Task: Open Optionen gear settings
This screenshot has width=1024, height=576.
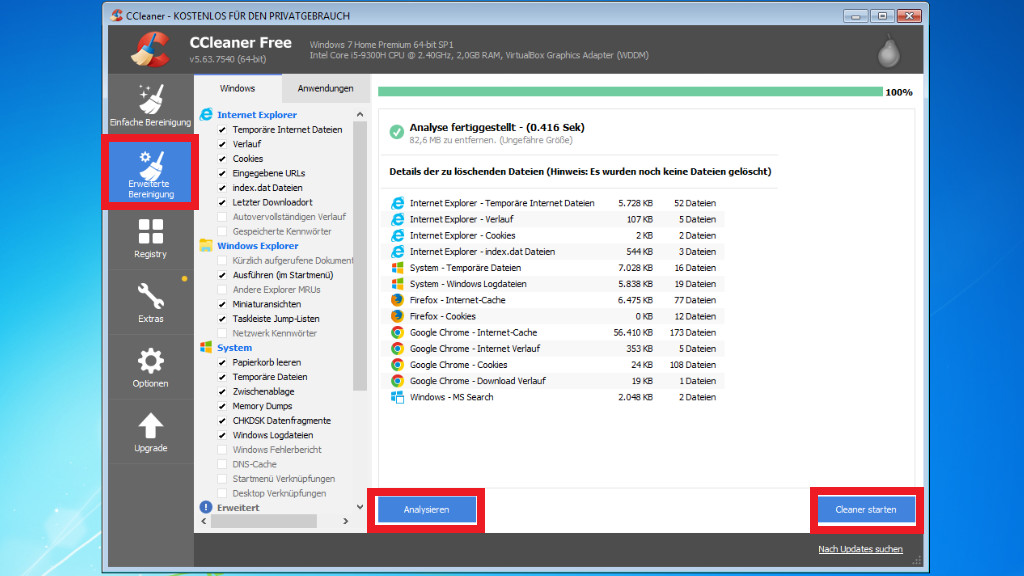Action: [150, 367]
